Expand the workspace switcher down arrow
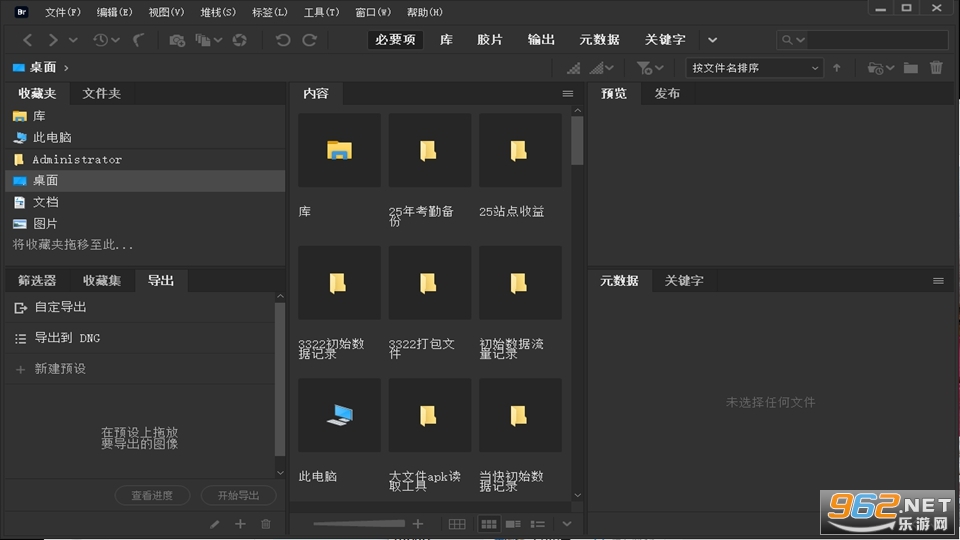Viewport: 960px width, 540px height. pyautogui.click(x=713, y=40)
